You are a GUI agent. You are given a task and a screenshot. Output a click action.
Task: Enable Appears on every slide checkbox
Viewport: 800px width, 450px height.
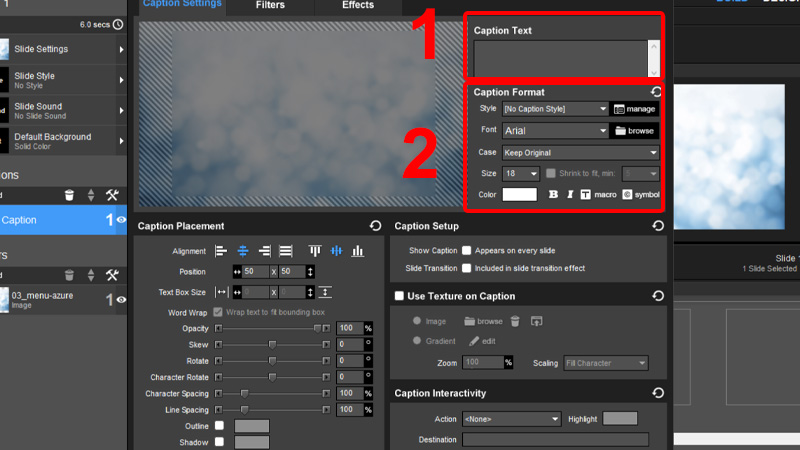466,251
